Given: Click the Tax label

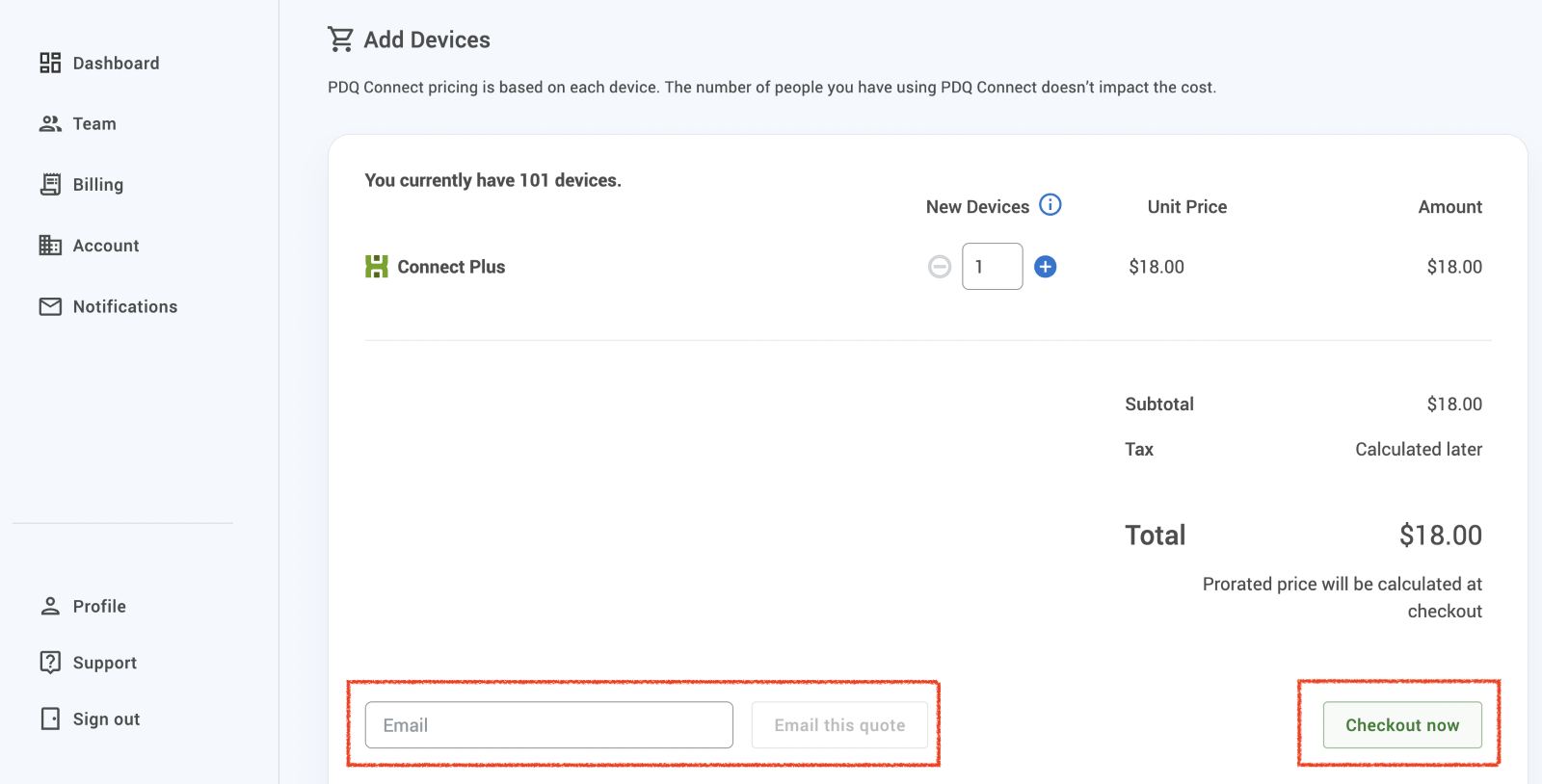Looking at the screenshot, I should point(1139,449).
